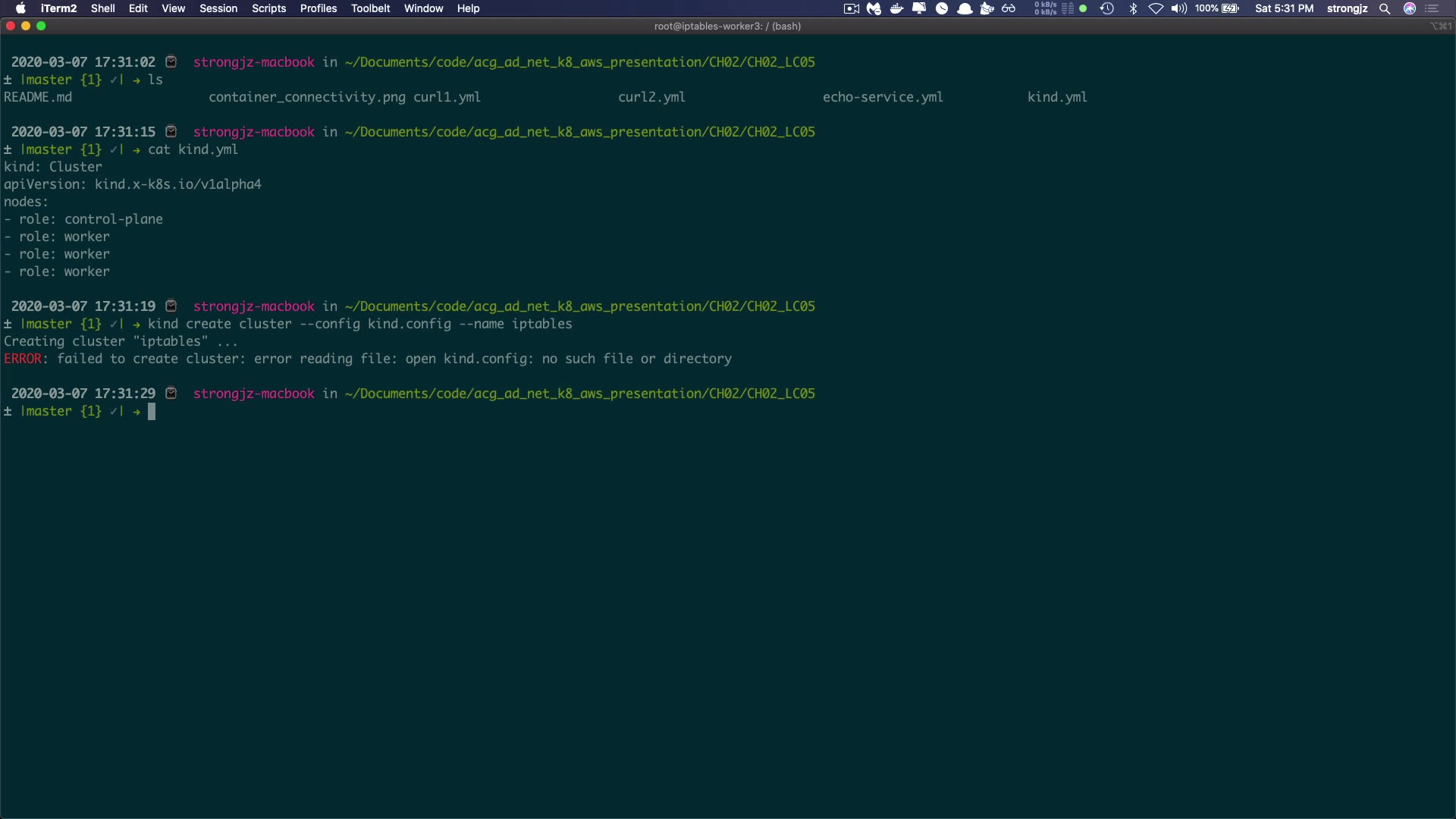Open the Toolbelt menu
The height and width of the screenshot is (819, 1456).
pos(371,8)
